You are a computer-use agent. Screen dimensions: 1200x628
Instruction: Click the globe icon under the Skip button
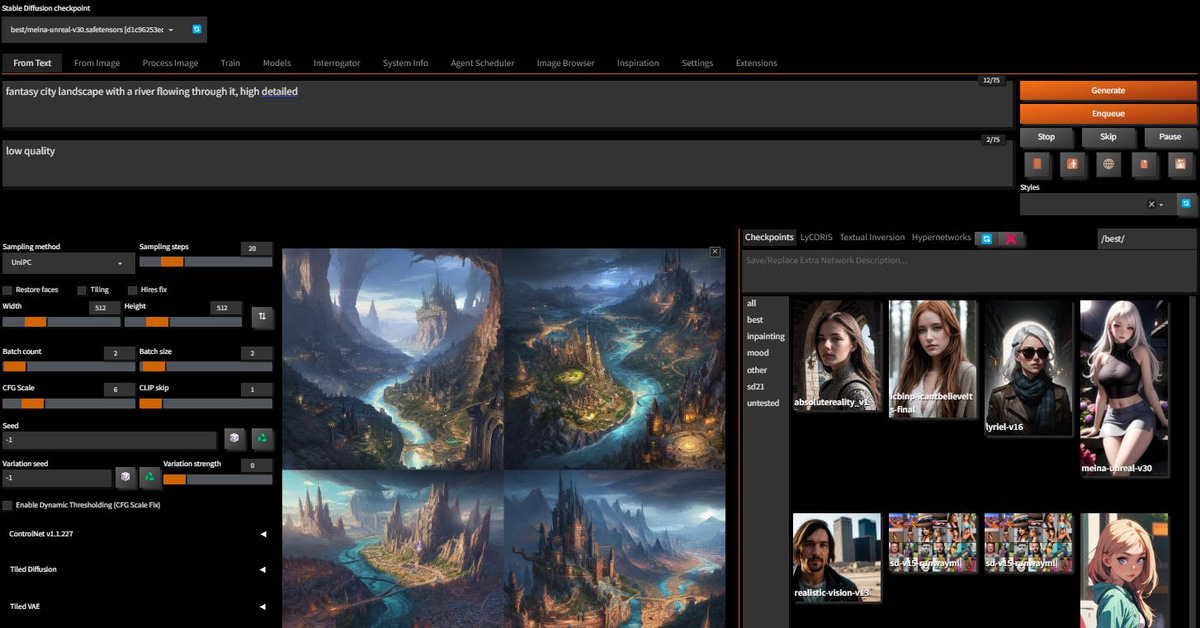(x=1108, y=164)
